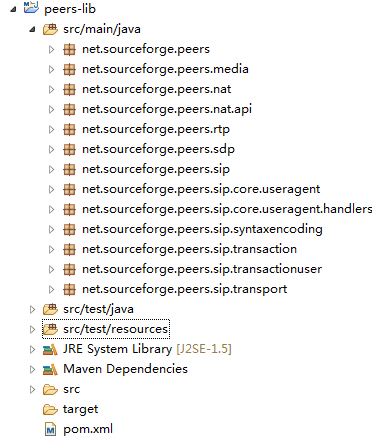Screen dimensions: 378x442
Task: Click the package icon of net.sourceforge.peers.nat.api
Action: click(69, 110)
